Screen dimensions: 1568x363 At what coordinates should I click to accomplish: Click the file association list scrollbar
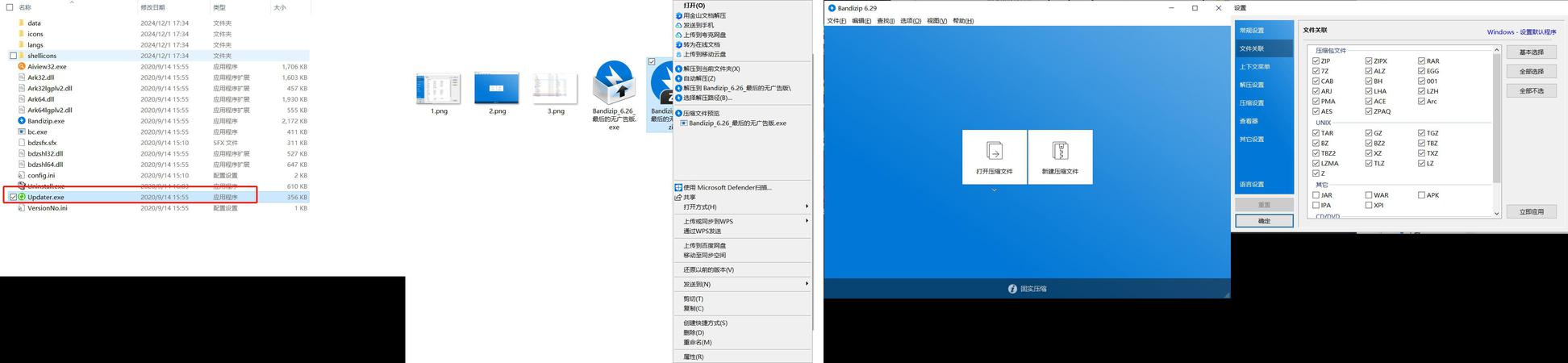[x=1496, y=119]
